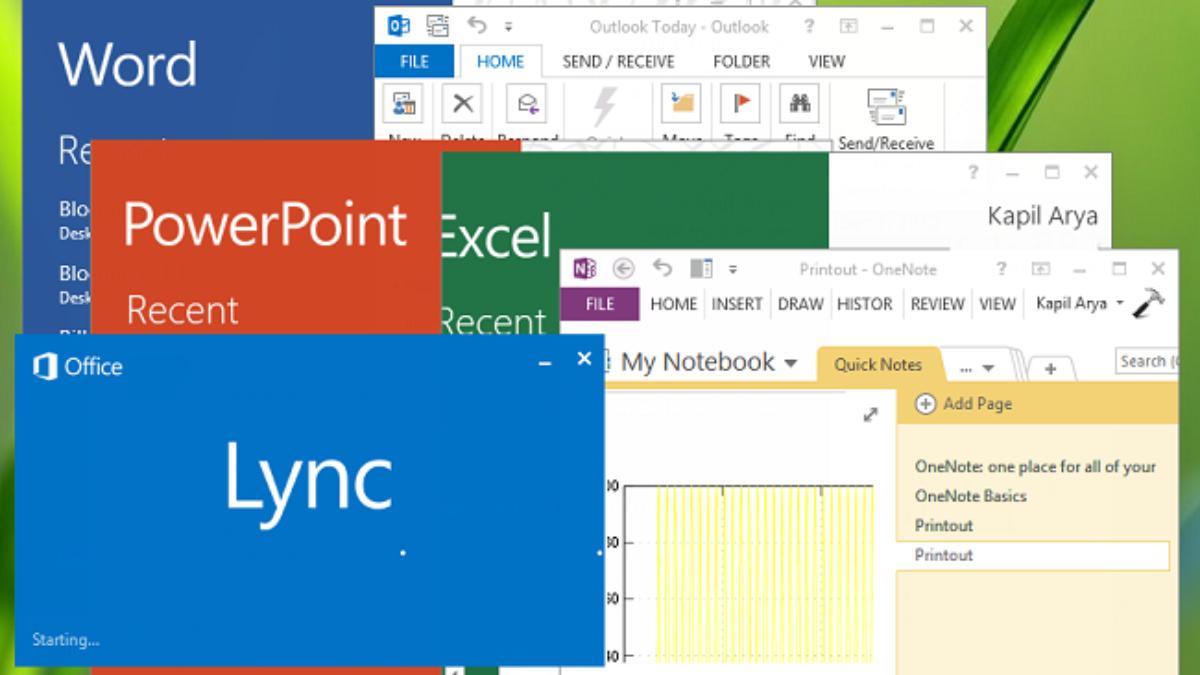Viewport: 1200px width, 675px height.
Task: Click the Quick Steps lightning icon in Outlook
Action: [605, 105]
